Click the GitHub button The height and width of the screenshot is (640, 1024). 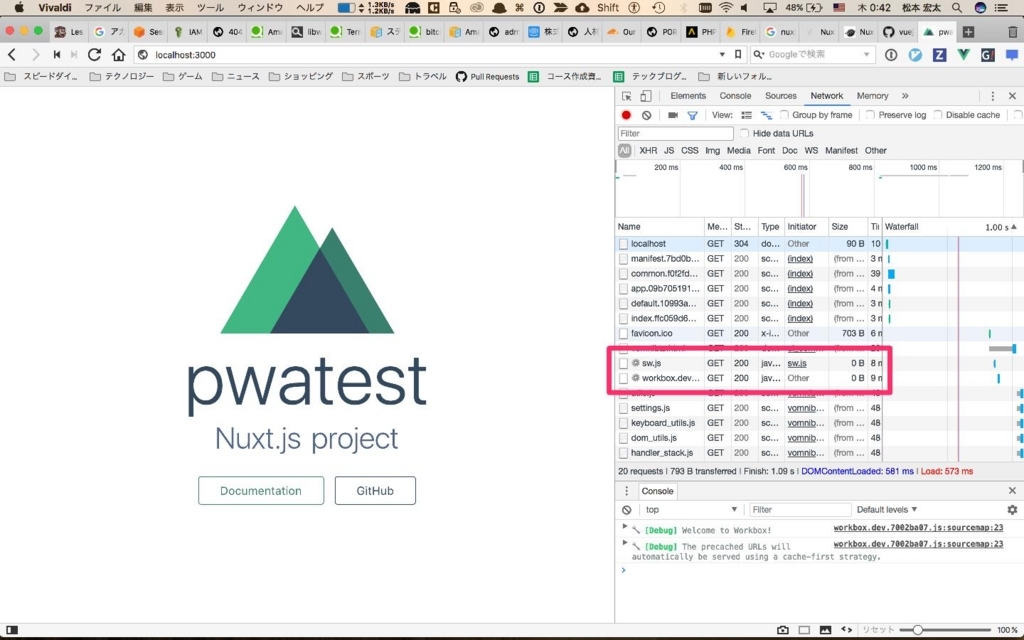click(x=375, y=490)
